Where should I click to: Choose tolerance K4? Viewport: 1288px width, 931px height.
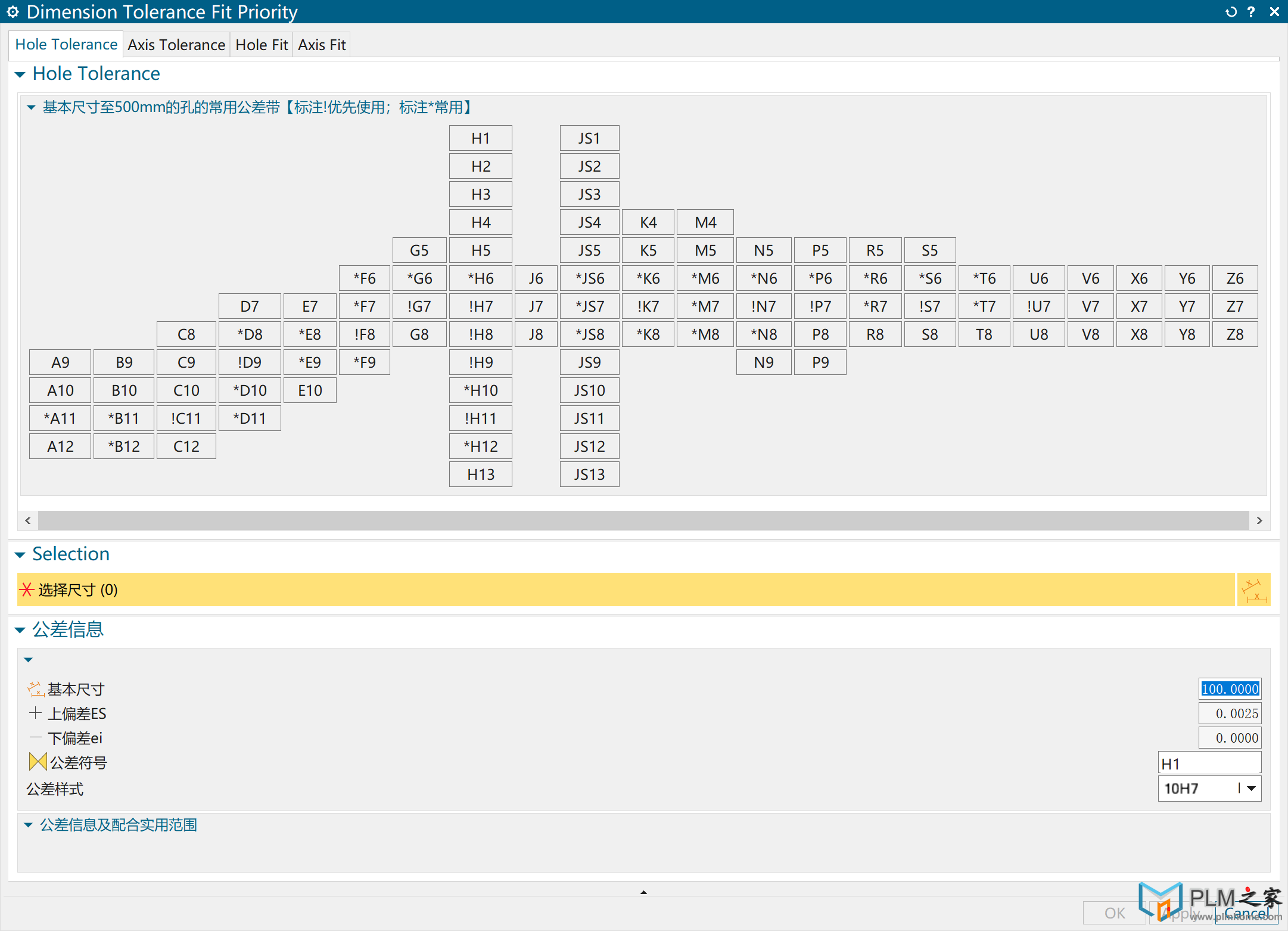pos(648,222)
